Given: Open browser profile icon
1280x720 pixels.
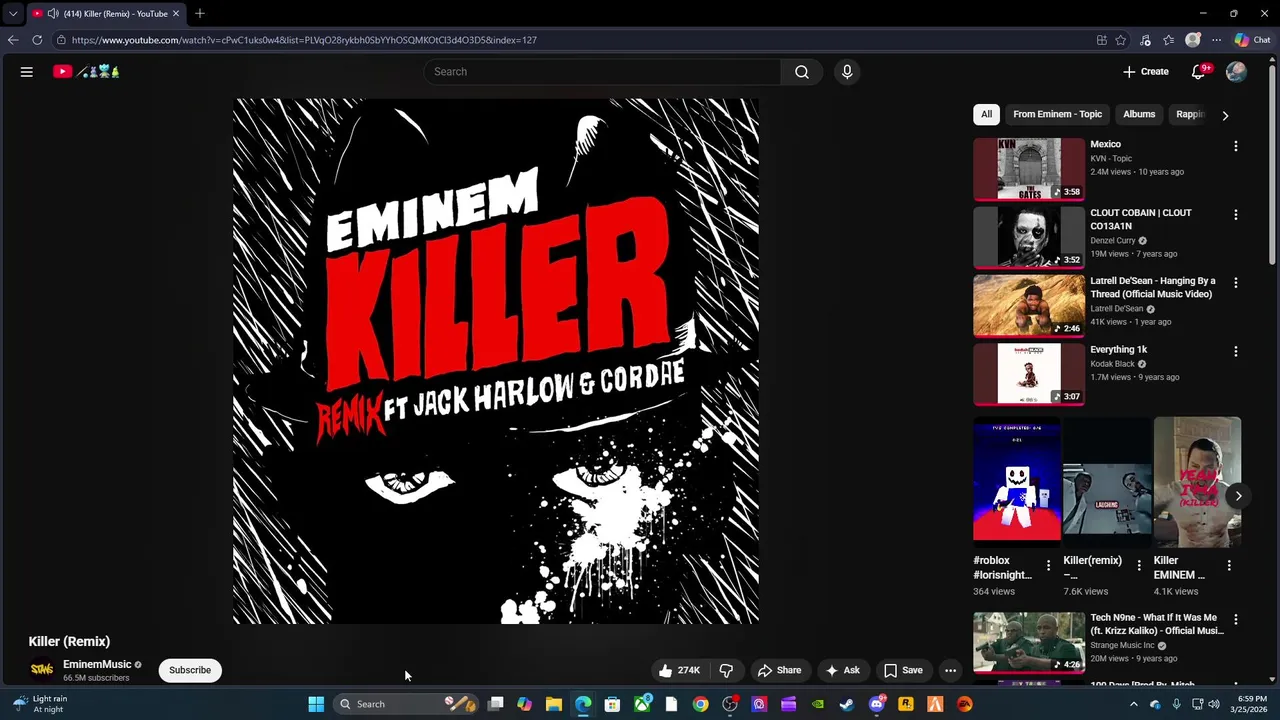Looking at the screenshot, I should (x=1192, y=40).
